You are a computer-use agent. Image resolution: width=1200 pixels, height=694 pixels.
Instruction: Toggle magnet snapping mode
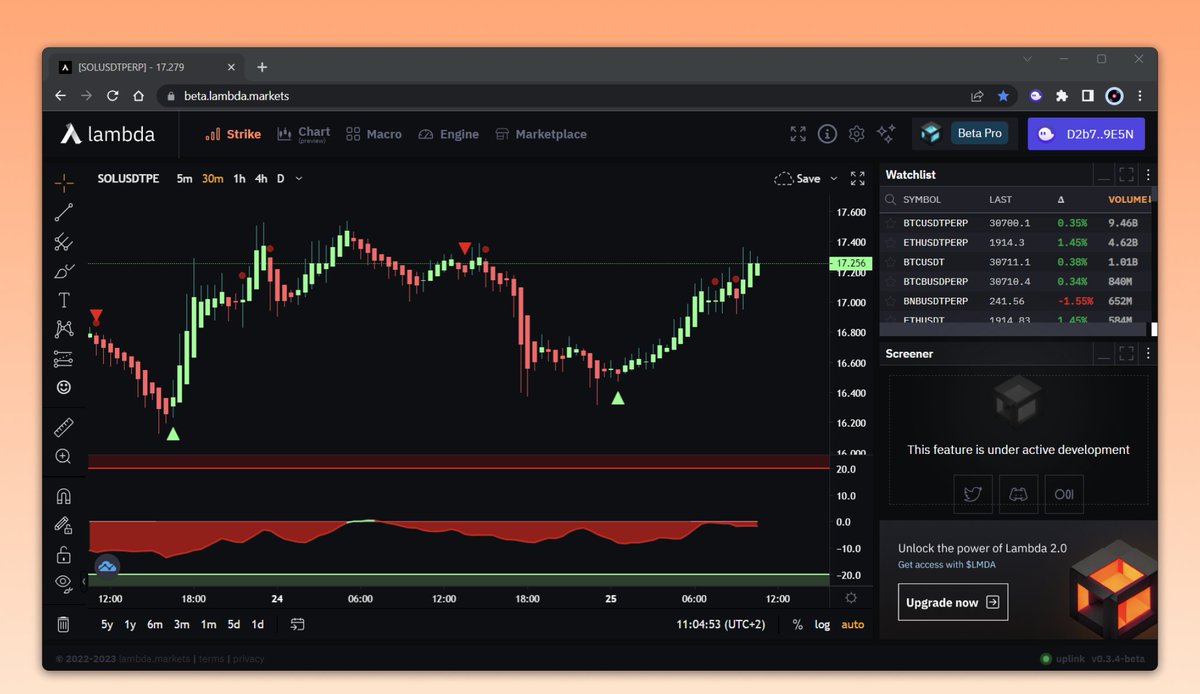coord(64,496)
